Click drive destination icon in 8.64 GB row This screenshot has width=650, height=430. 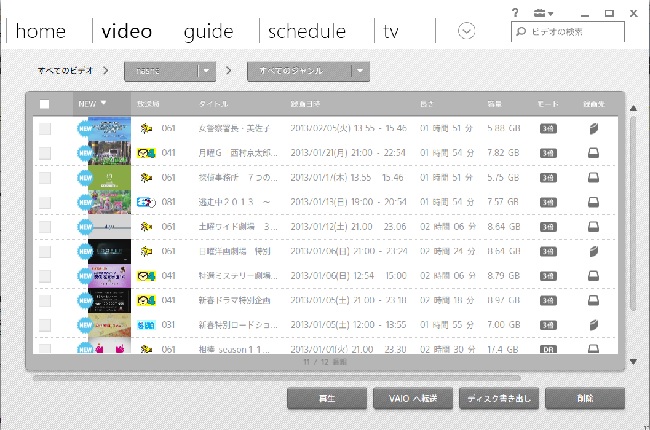tap(594, 226)
